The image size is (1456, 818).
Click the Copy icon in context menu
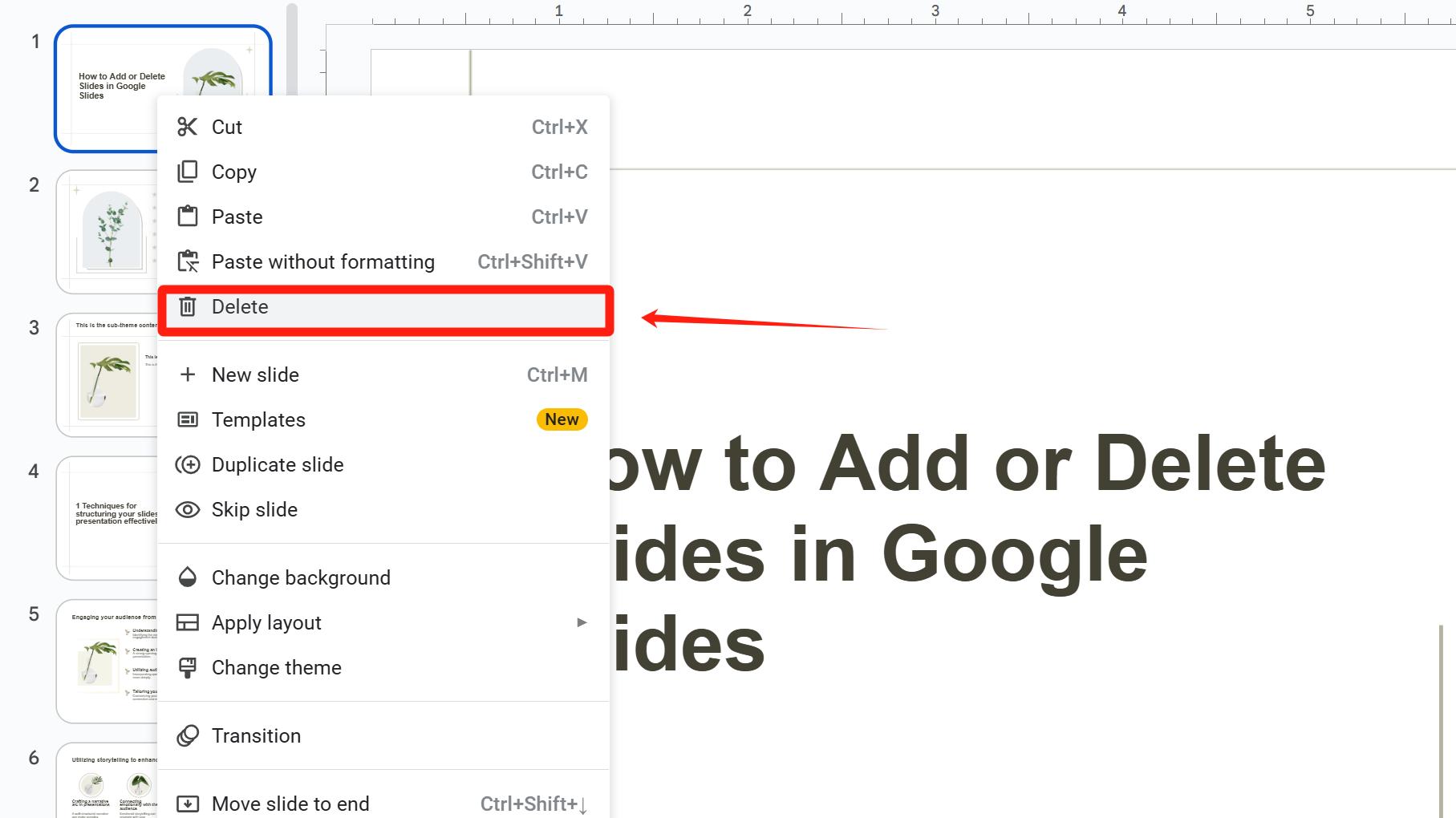(187, 172)
